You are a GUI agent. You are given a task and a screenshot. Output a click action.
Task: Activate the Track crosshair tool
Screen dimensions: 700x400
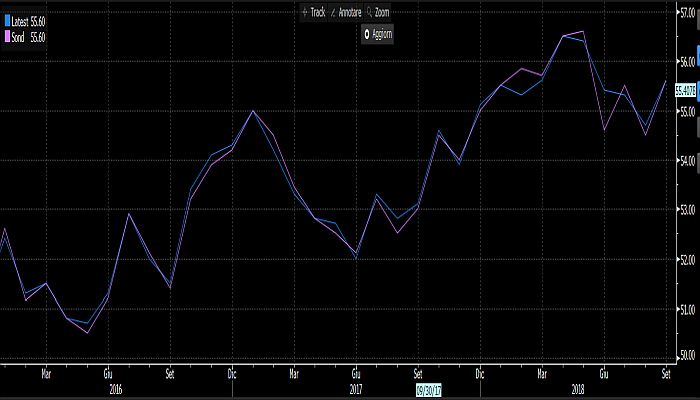[313, 12]
